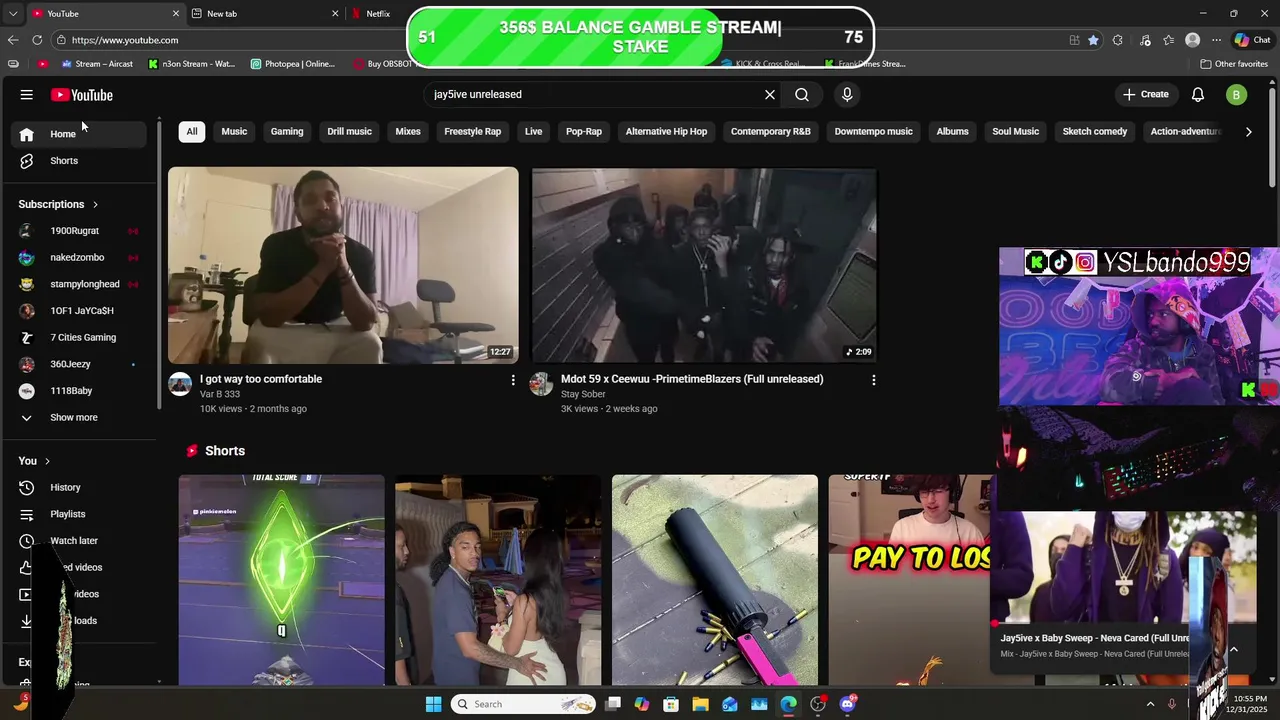Open options for 'I got way too comfortable'

(x=513, y=380)
